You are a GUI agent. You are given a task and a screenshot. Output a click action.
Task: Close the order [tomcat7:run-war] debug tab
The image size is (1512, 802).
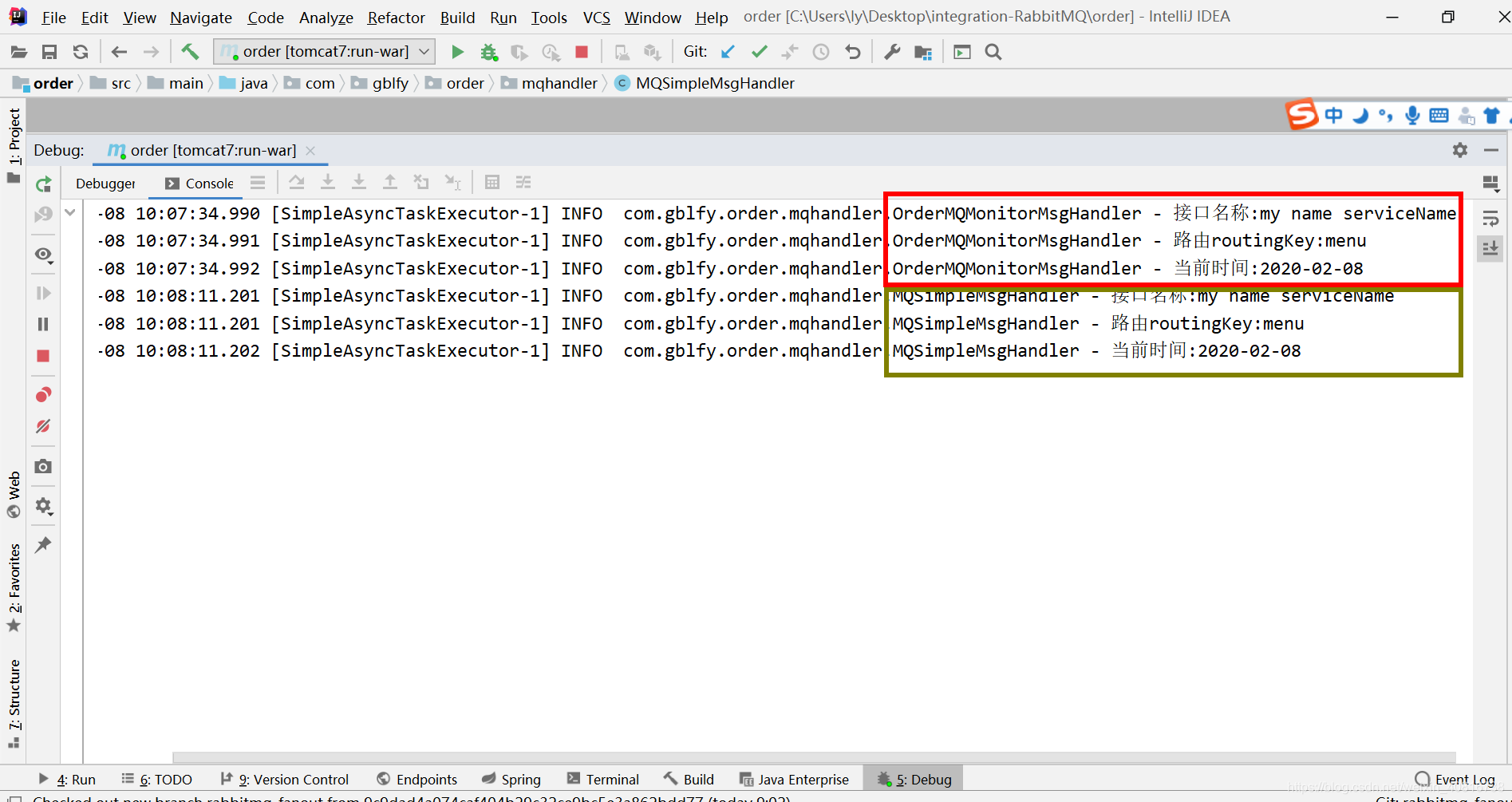pyautogui.click(x=310, y=151)
